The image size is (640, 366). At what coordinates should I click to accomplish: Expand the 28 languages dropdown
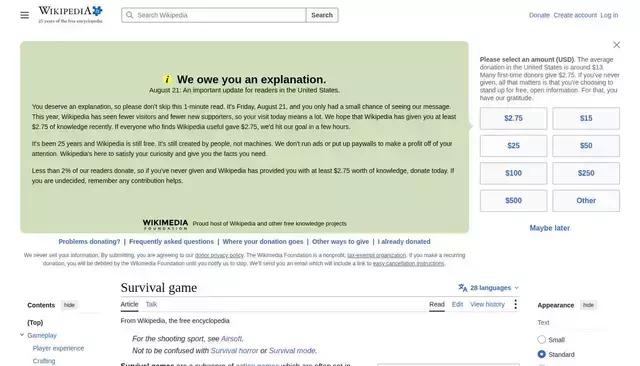click(489, 288)
